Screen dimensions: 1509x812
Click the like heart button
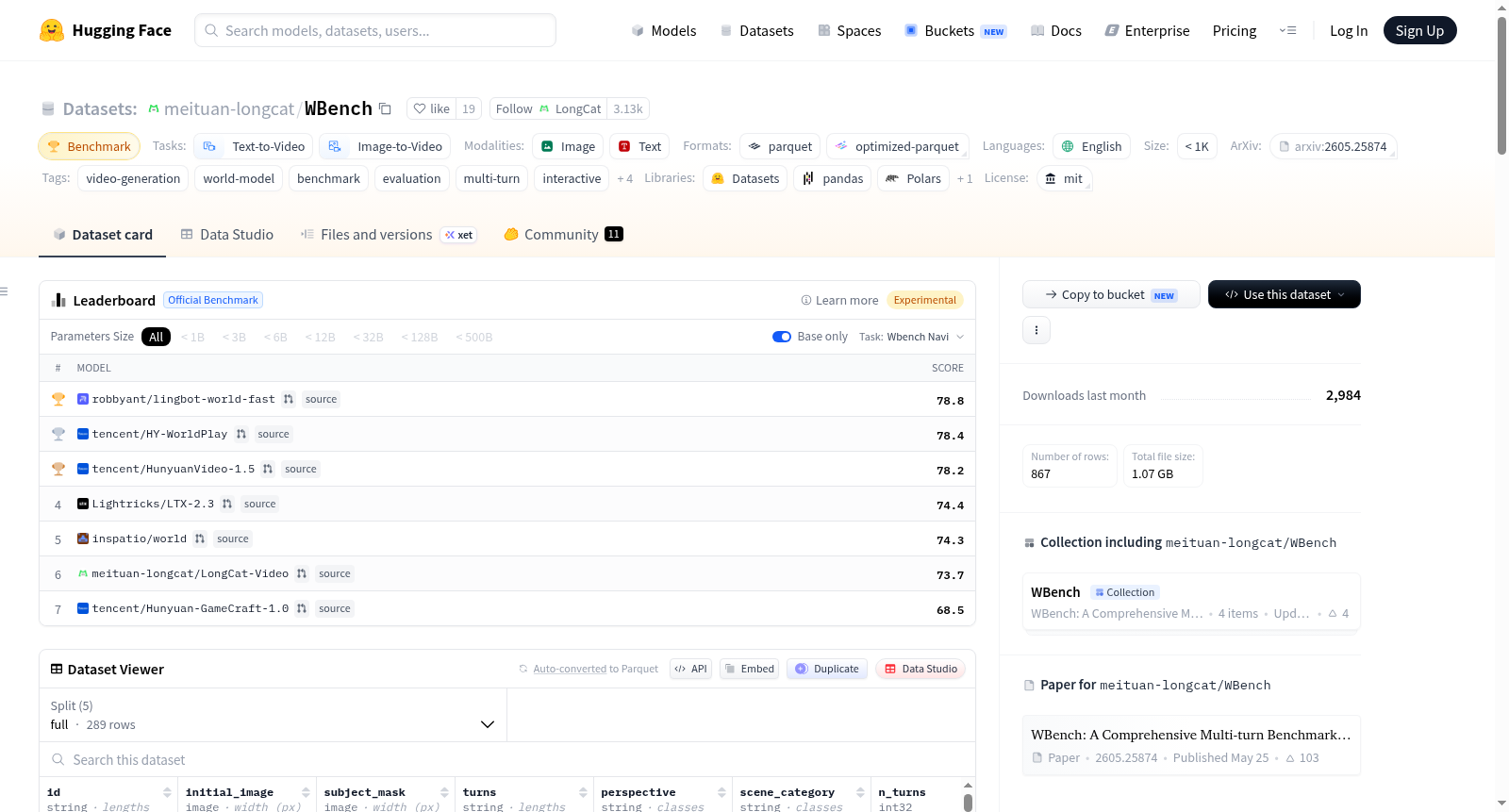(432, 108)
